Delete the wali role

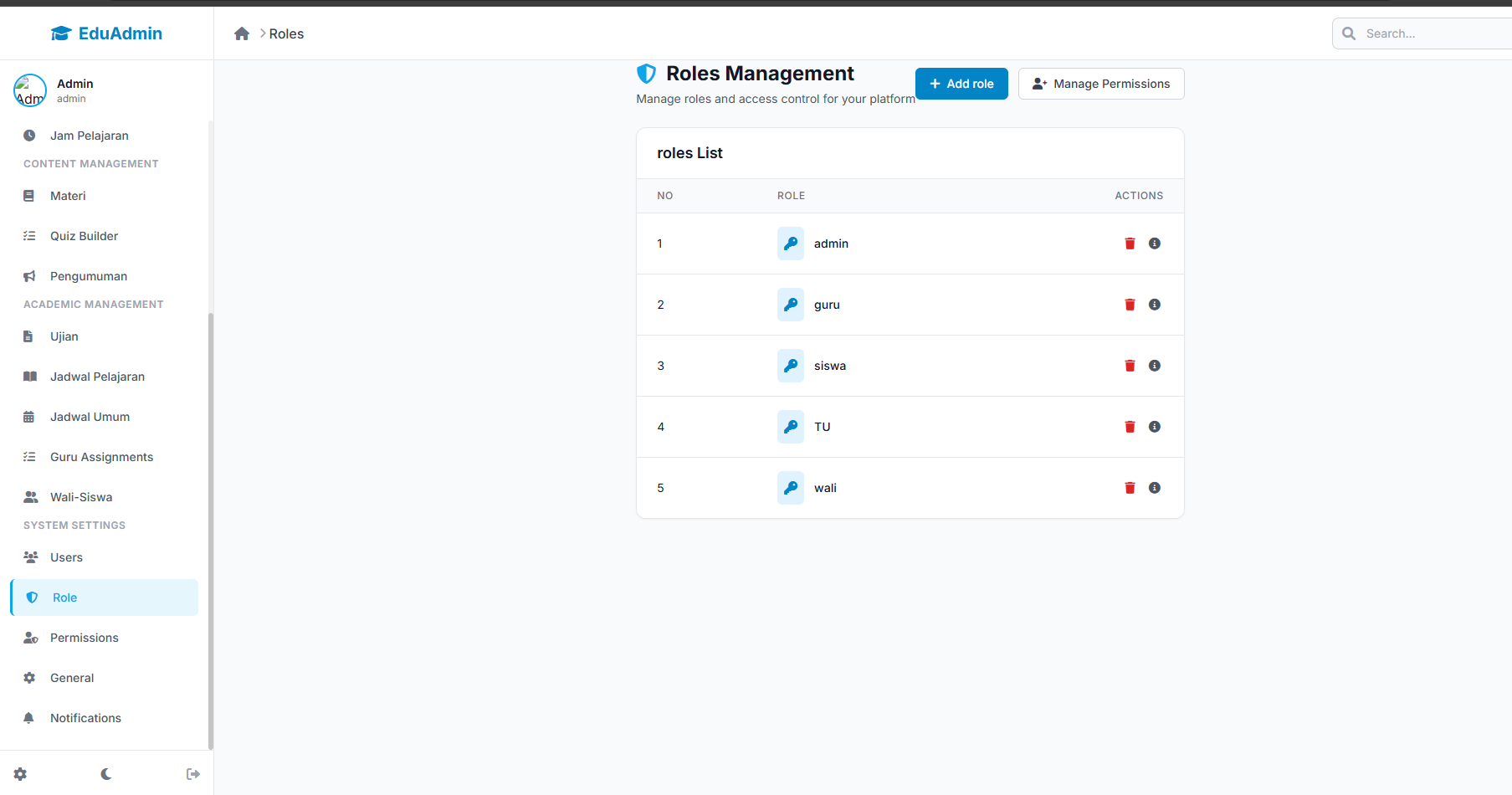(1130, 488)
